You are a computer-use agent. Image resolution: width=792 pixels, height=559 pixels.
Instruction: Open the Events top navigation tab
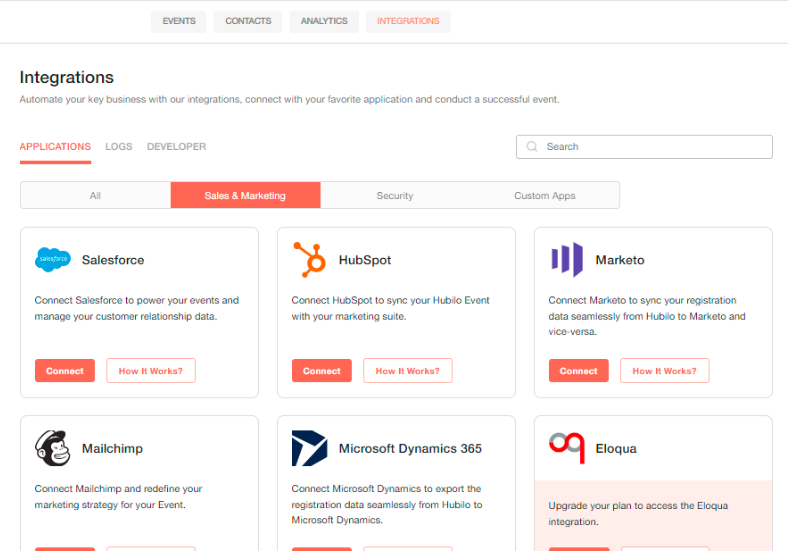tap(179, 21)
